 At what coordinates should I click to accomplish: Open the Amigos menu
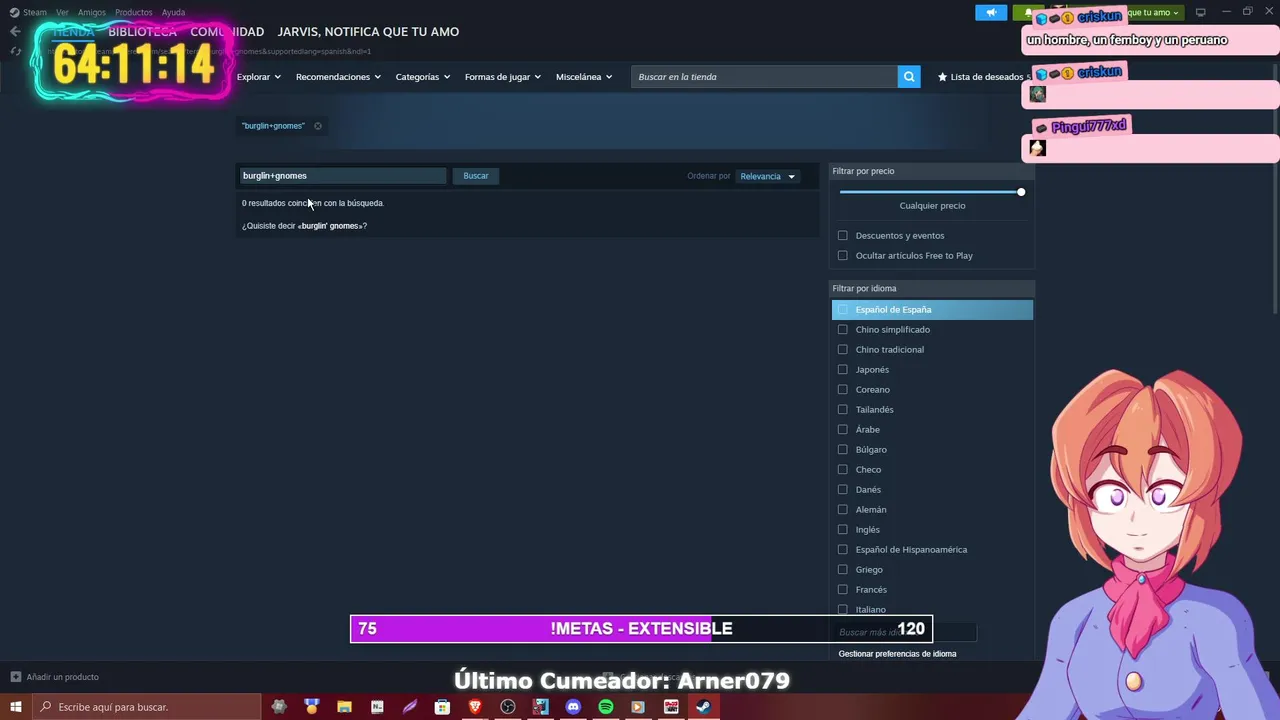pyautogui.click(x=92, y=12)
